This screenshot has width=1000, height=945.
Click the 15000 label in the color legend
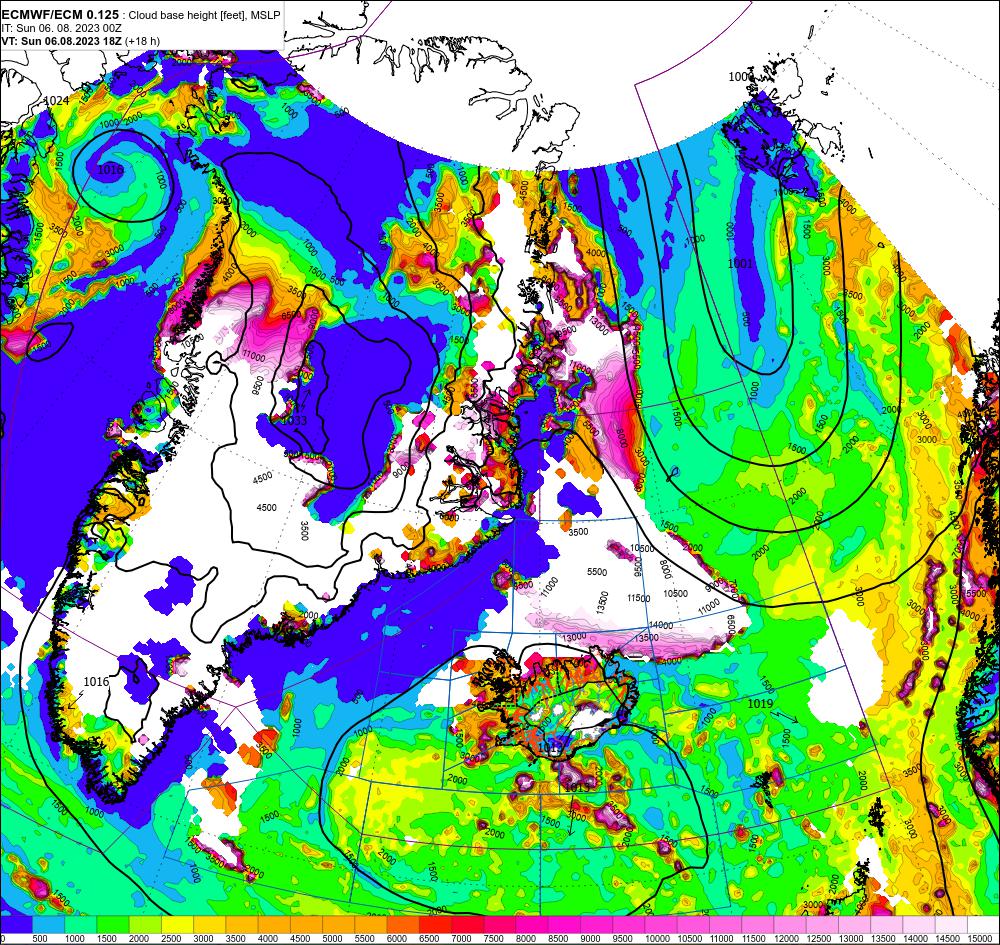pos(980,939)
